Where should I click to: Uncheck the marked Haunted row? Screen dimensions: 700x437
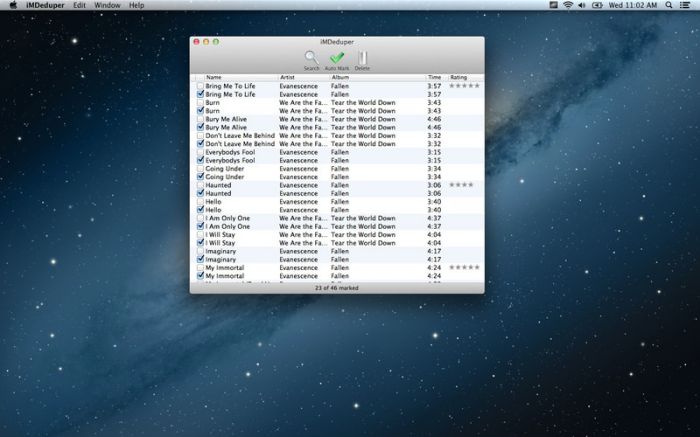click(200, 193)
